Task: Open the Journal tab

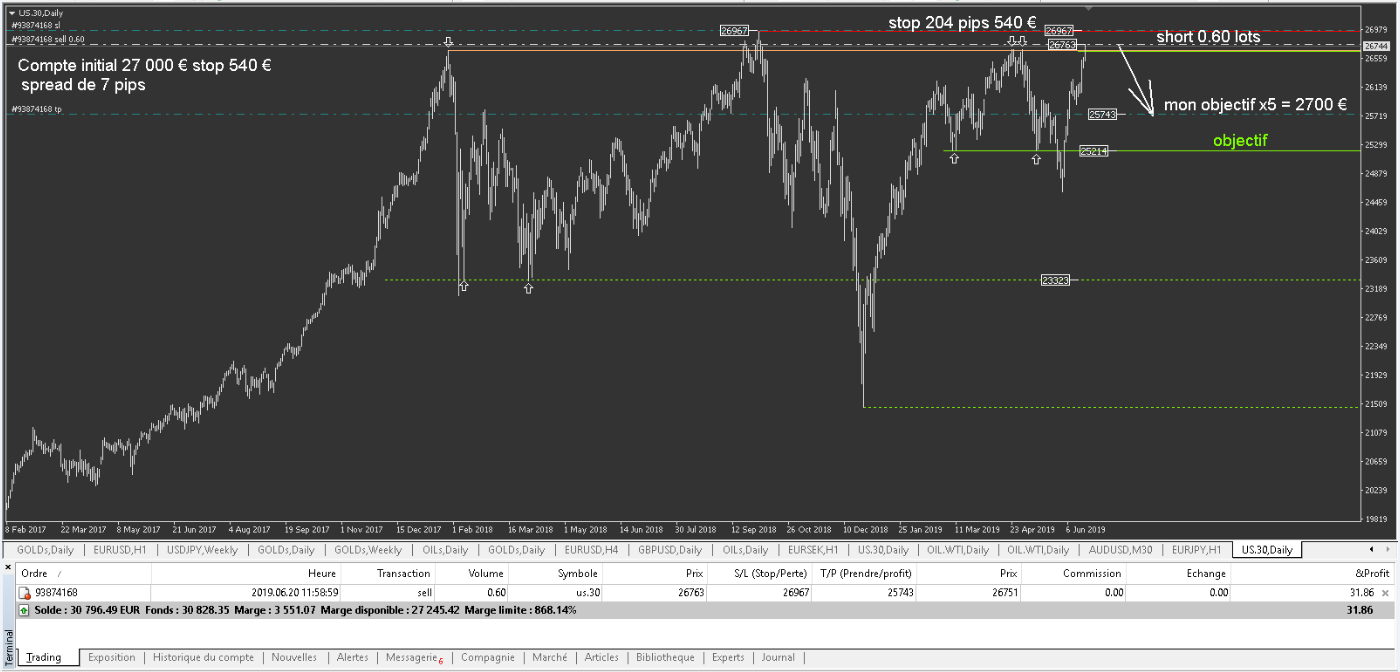Action: tap(778, 657)
